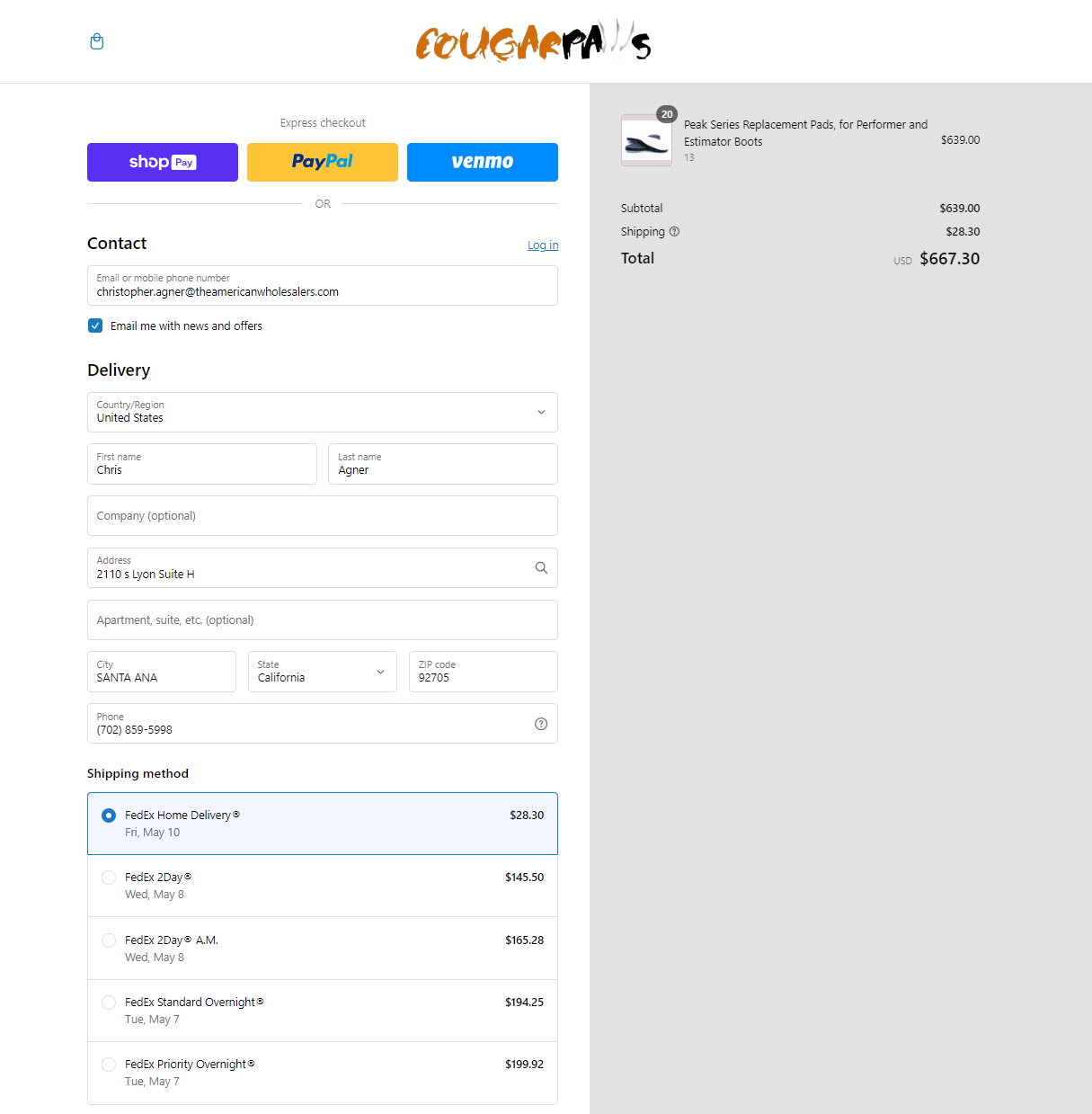This screenshot has width=1092, height=1114.
Task: Click the email or phone number field
Action: [323, 285]
